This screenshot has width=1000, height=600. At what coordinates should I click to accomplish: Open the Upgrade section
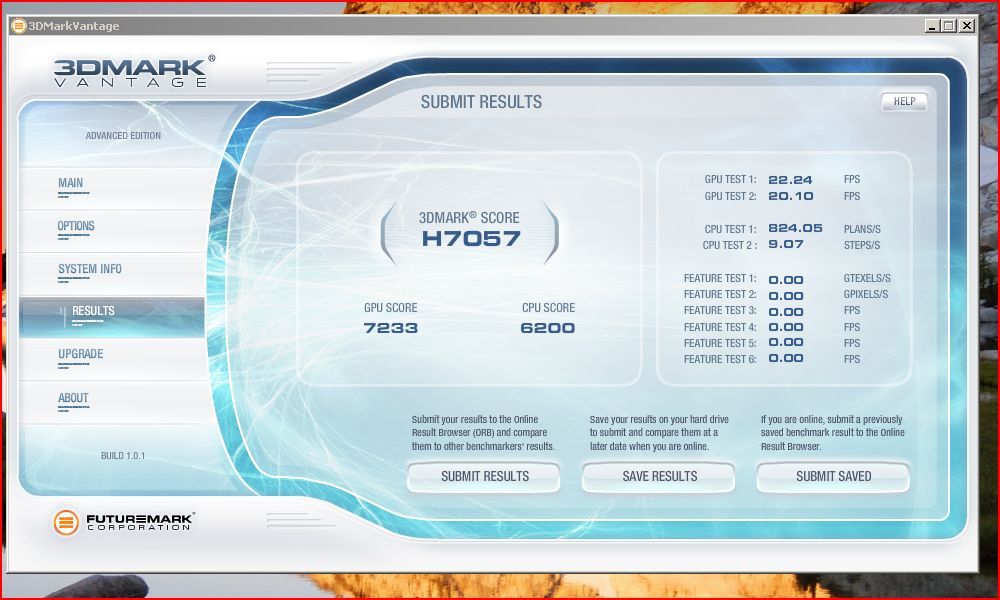tap(80, 354)
